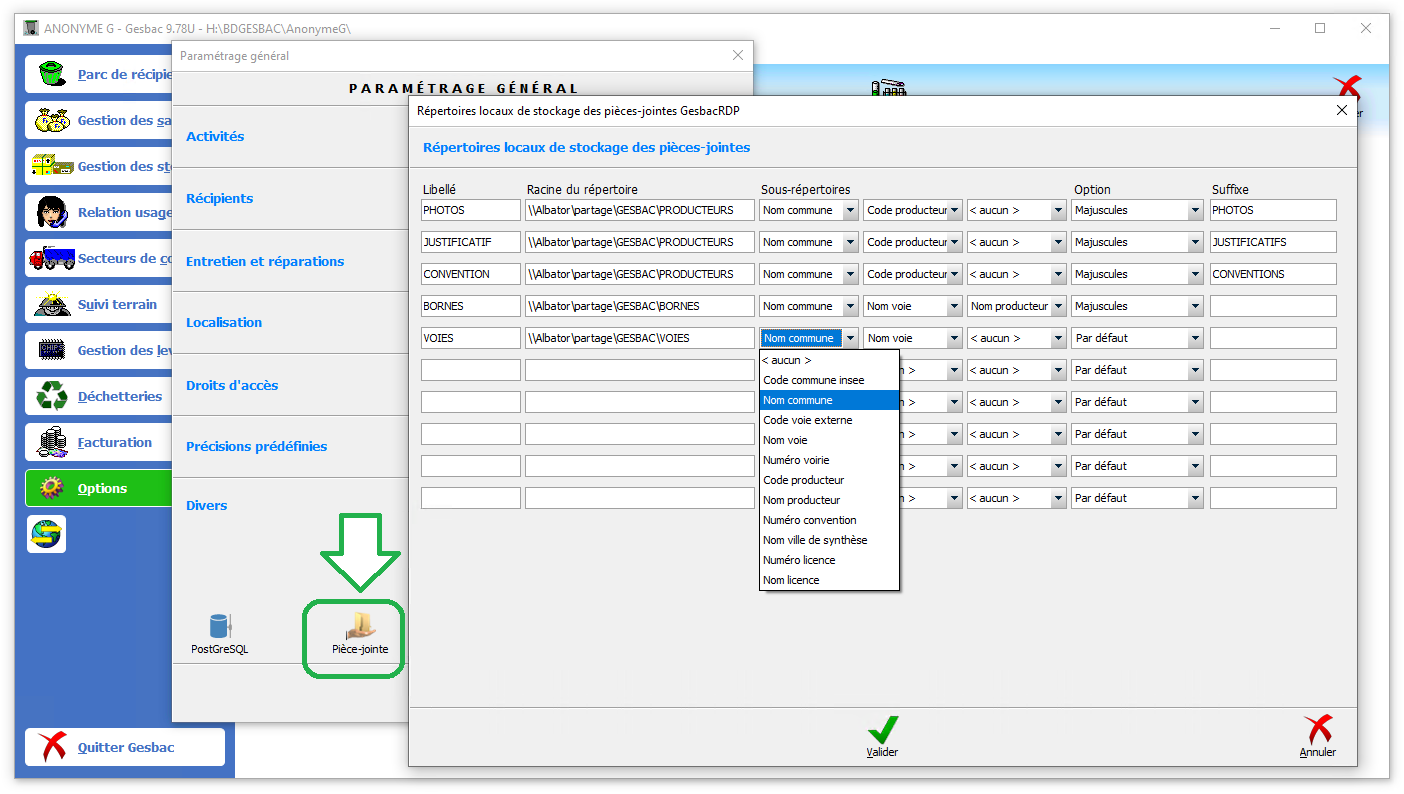Click the red Annuler cross icon
The height and width of the screenshot is (794, 1404).
tap(1318, 732)
